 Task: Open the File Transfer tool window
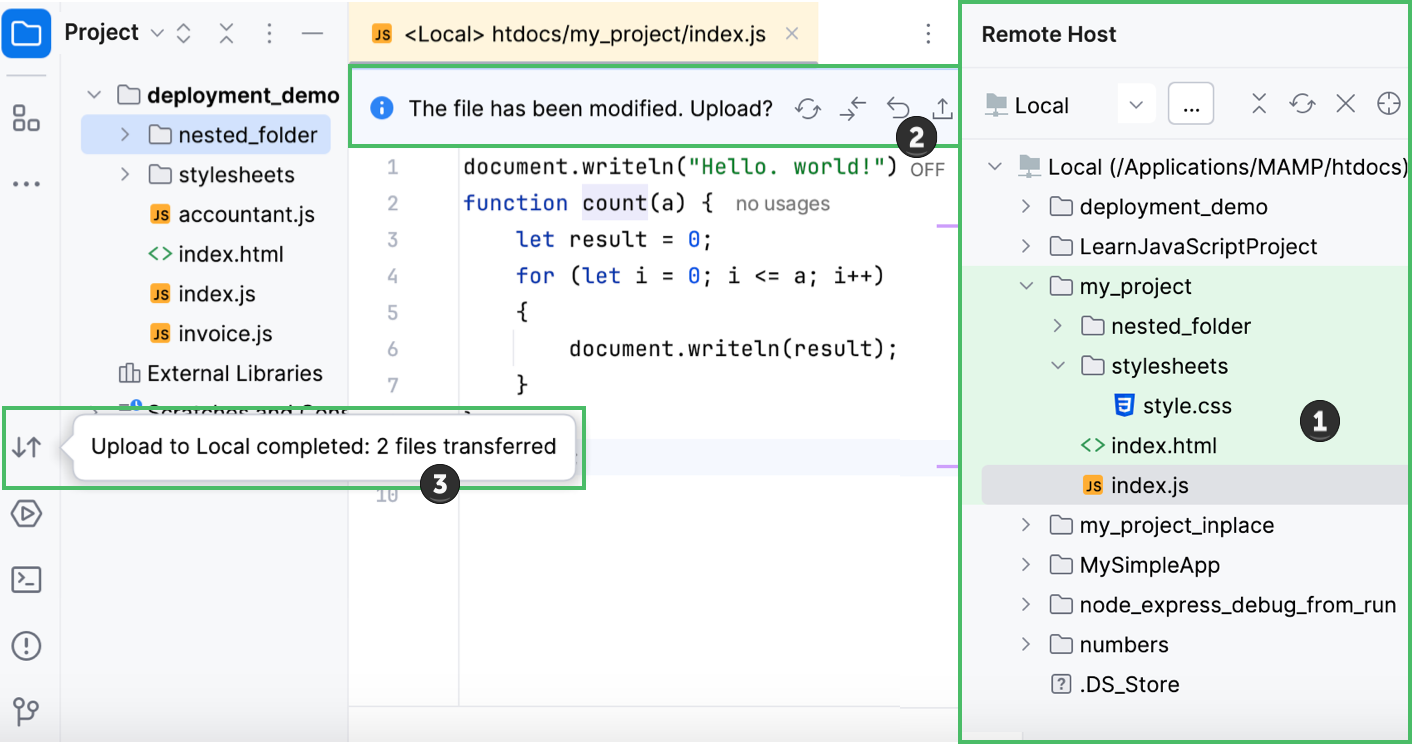click(x=26, y=447)
